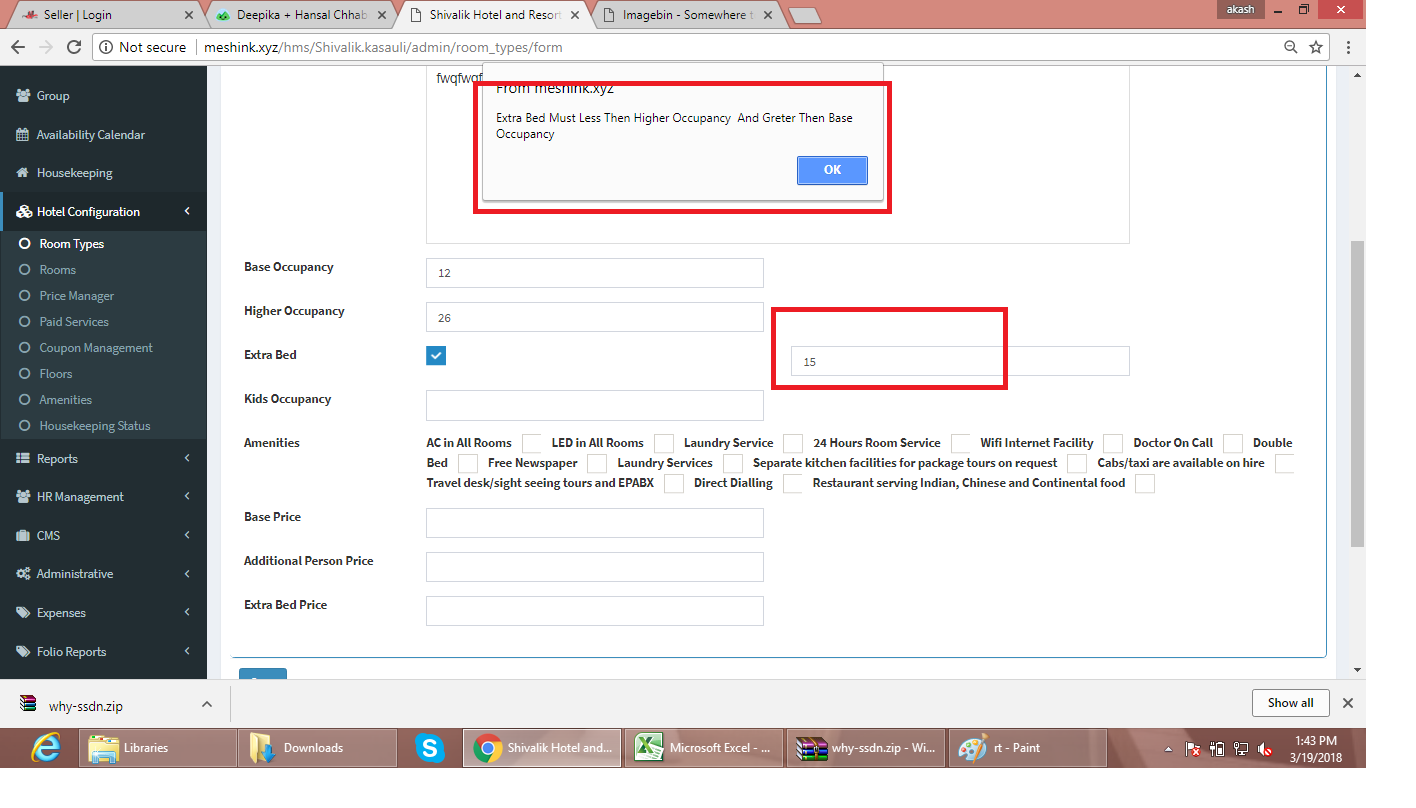Switch to rt - Paint in the taskbar
The width and height of the screenshot is (1416, 808).
pyautogui.click(x=1028, y=747)
